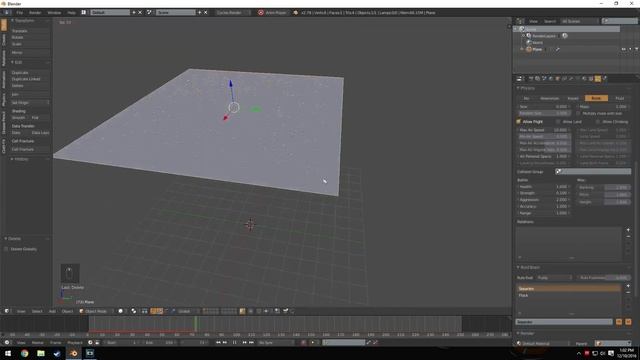The image size is (640, 360).
Task: Click the 3D View editor type icon
Action: [x=7, y=311]
